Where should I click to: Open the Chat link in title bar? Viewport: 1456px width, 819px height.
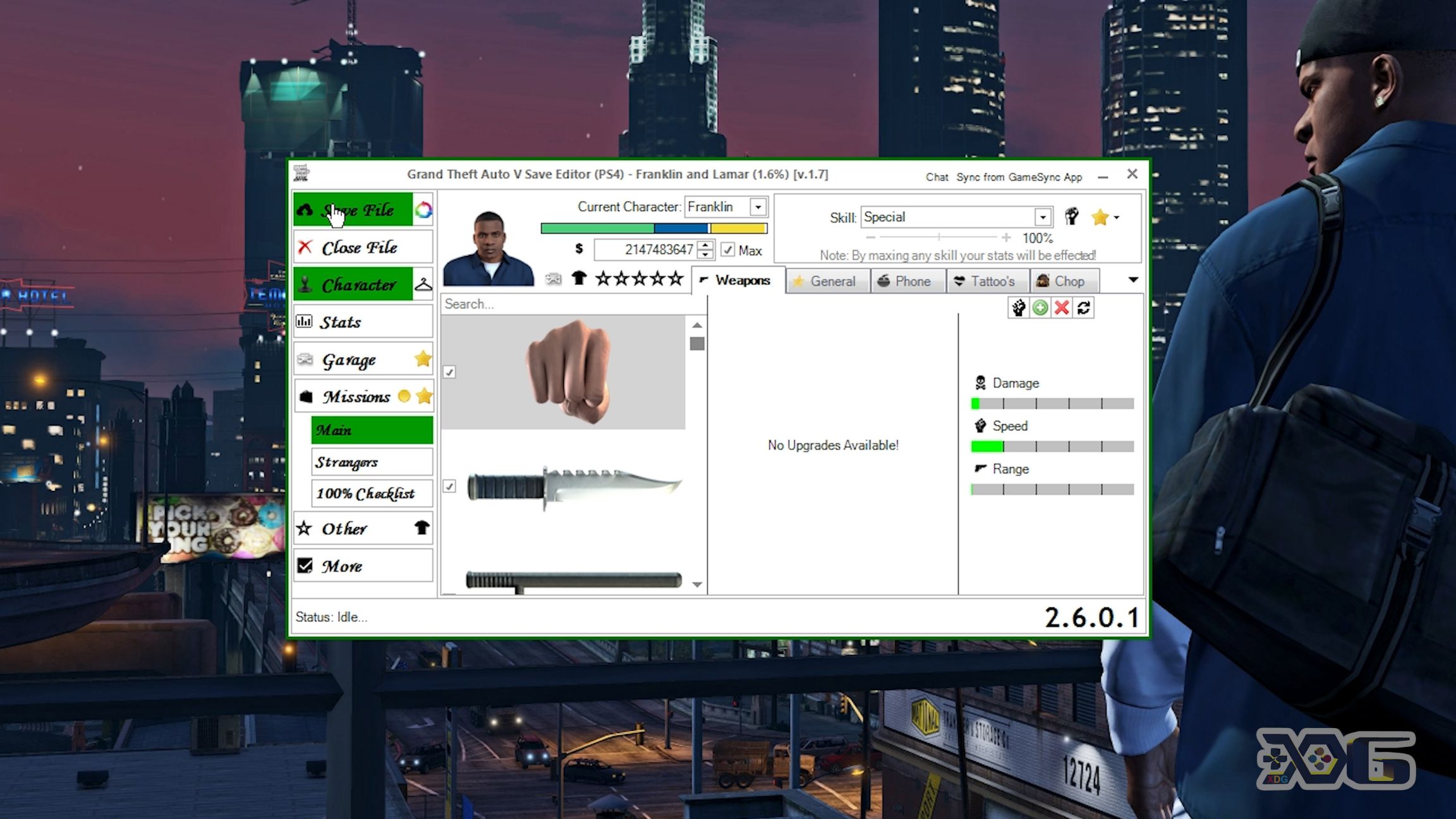pos(937,177)
